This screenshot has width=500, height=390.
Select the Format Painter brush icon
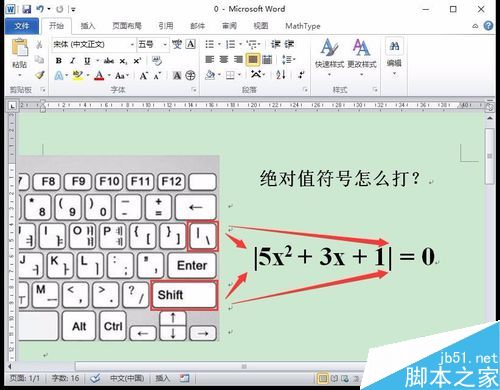point(40,75)
